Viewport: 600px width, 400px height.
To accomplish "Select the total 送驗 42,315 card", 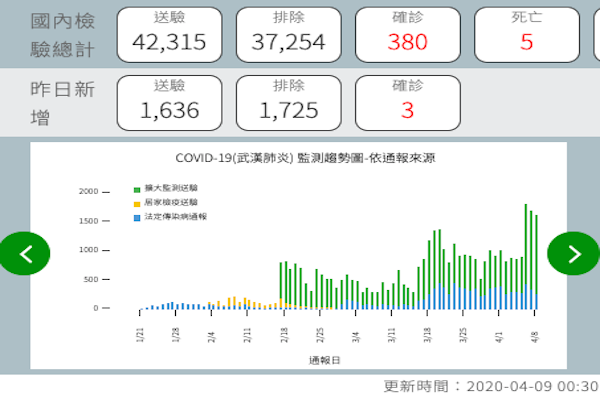I will (x=167, y=33).
